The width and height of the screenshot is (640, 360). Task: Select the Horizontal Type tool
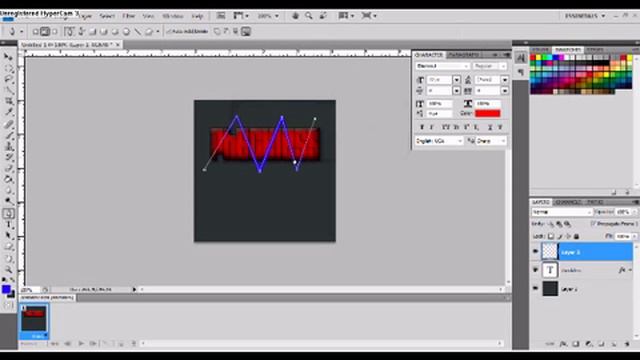point(9,224)
